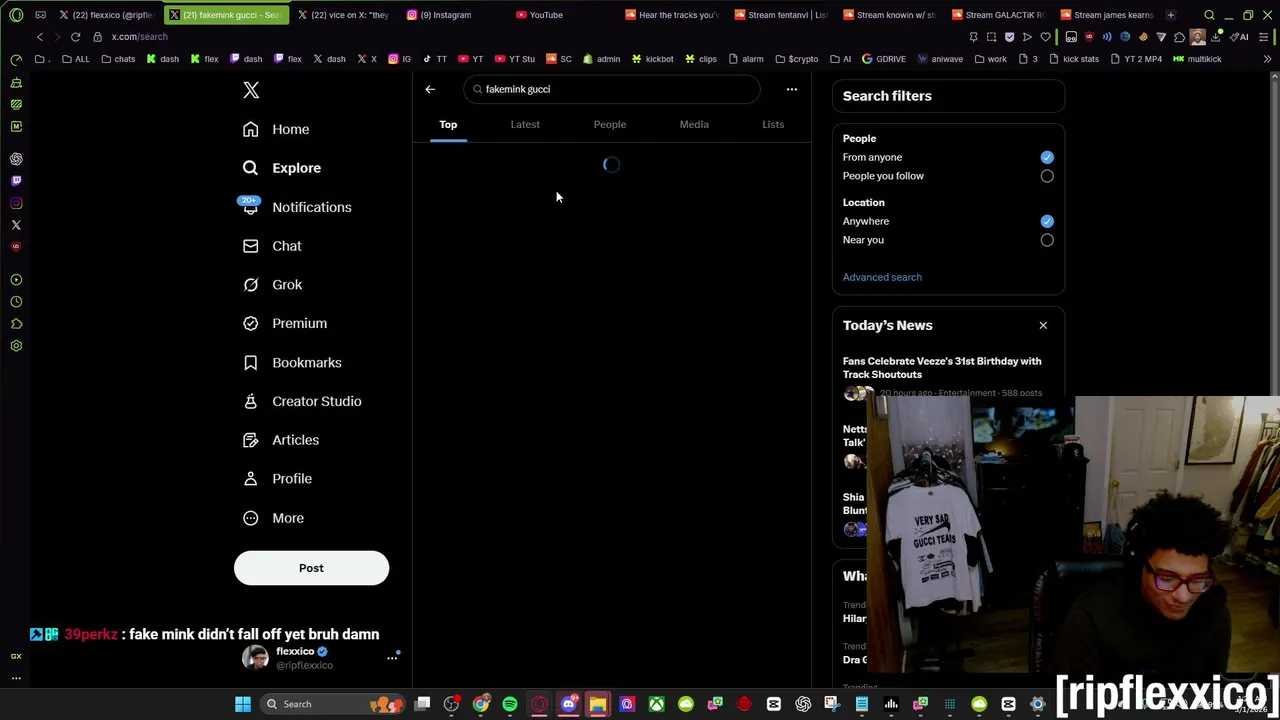Open the alarm bookmarks folder
This screenshot has height=720, width=1280.
[x=746, y=59]
